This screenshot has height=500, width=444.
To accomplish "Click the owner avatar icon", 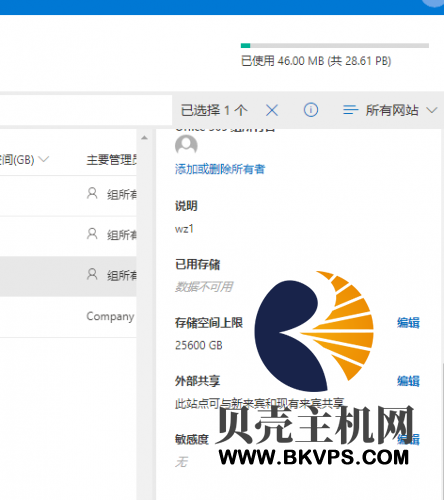I will coord(186,145).
